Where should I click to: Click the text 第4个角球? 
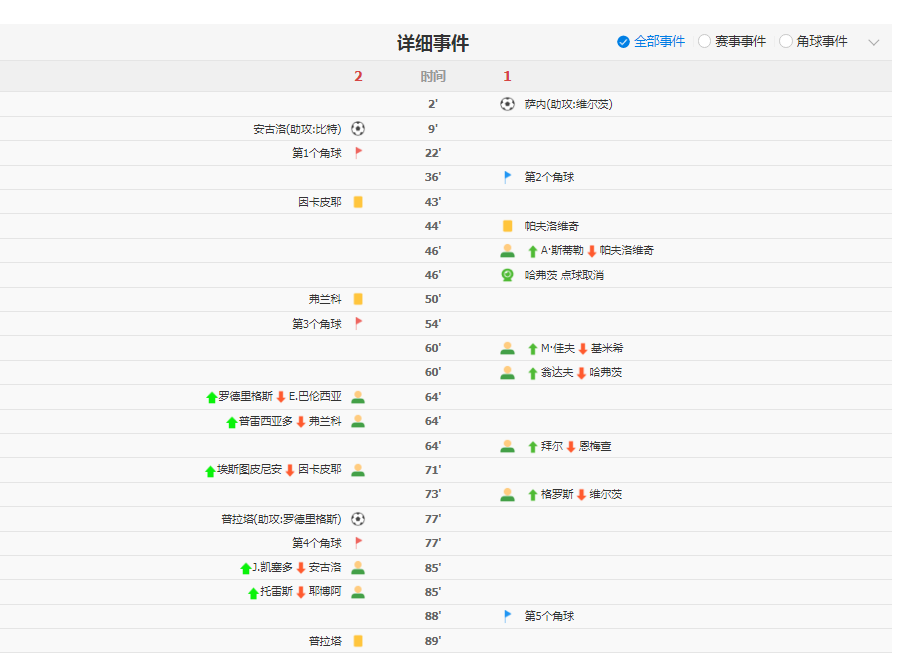(x=317, y=543)
